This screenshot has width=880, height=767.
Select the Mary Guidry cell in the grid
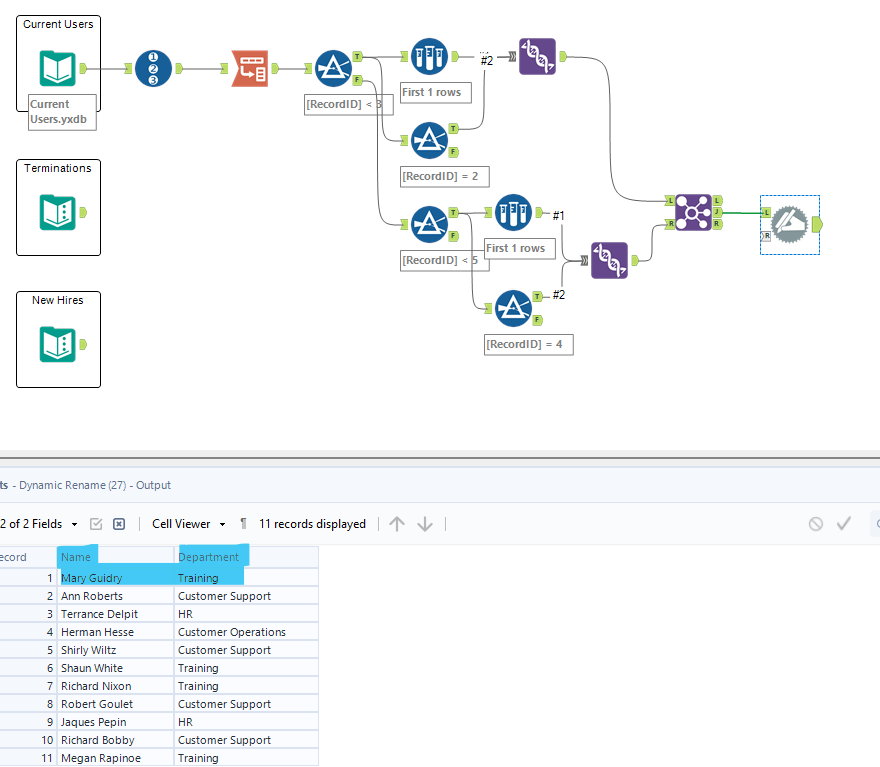click(x=93, y=577)
